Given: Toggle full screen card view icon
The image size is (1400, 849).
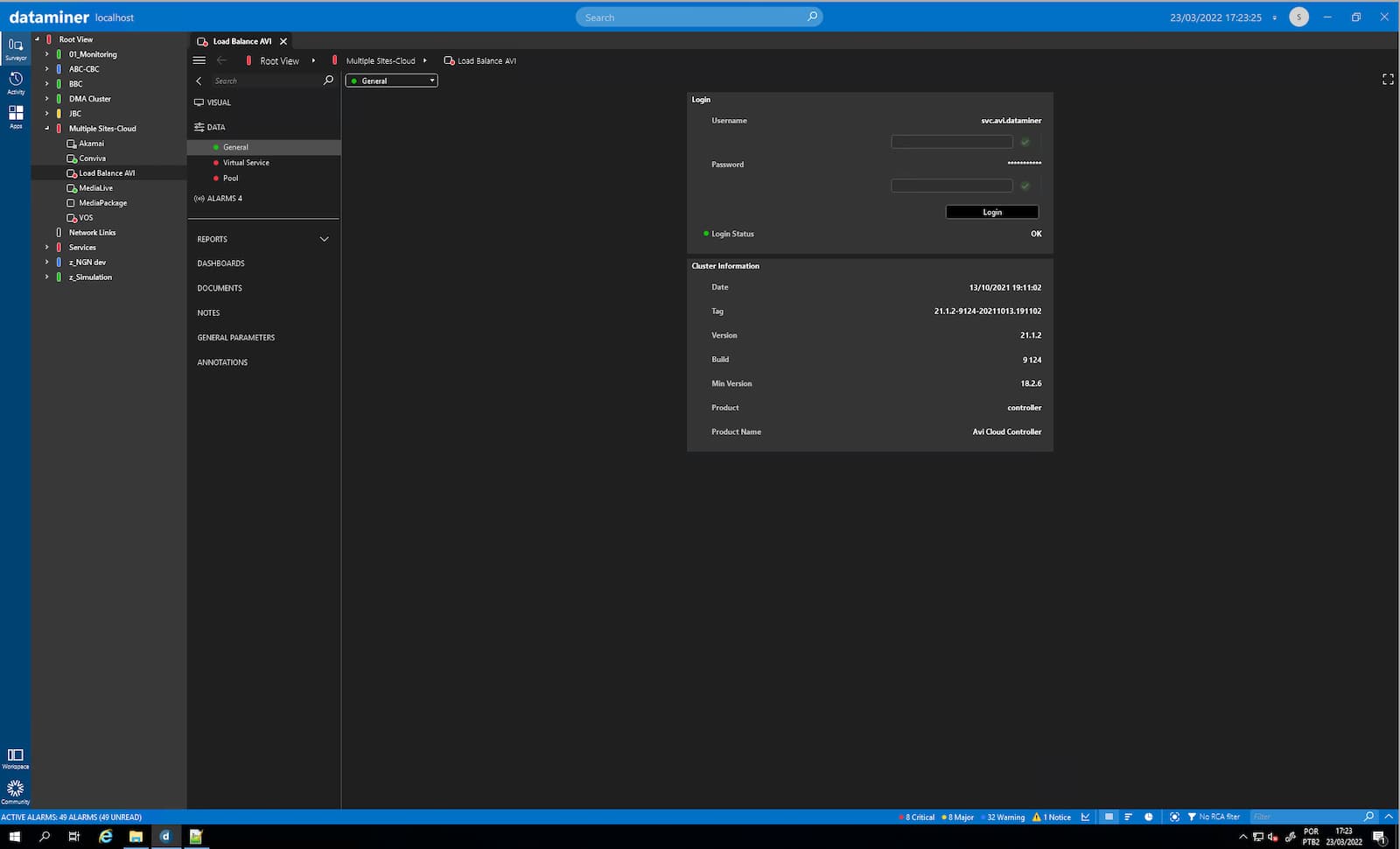Looking at the screenshot, I should pyautogui.click(x=1388, y=79).
